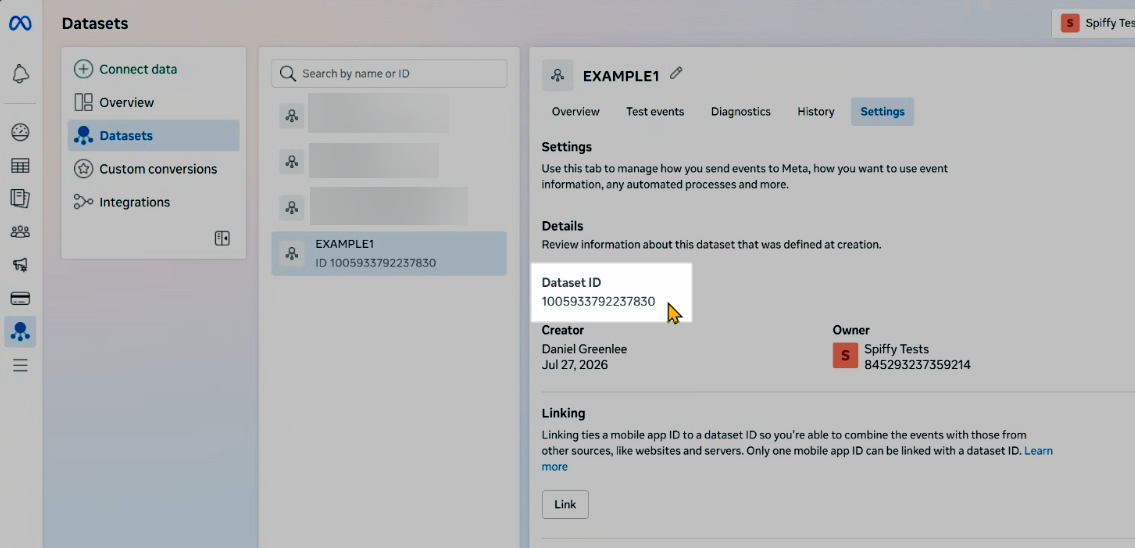Viewport: 1135px width, 548px height.
Task: Click the Connect data plus icon
Action: [84, 69]
